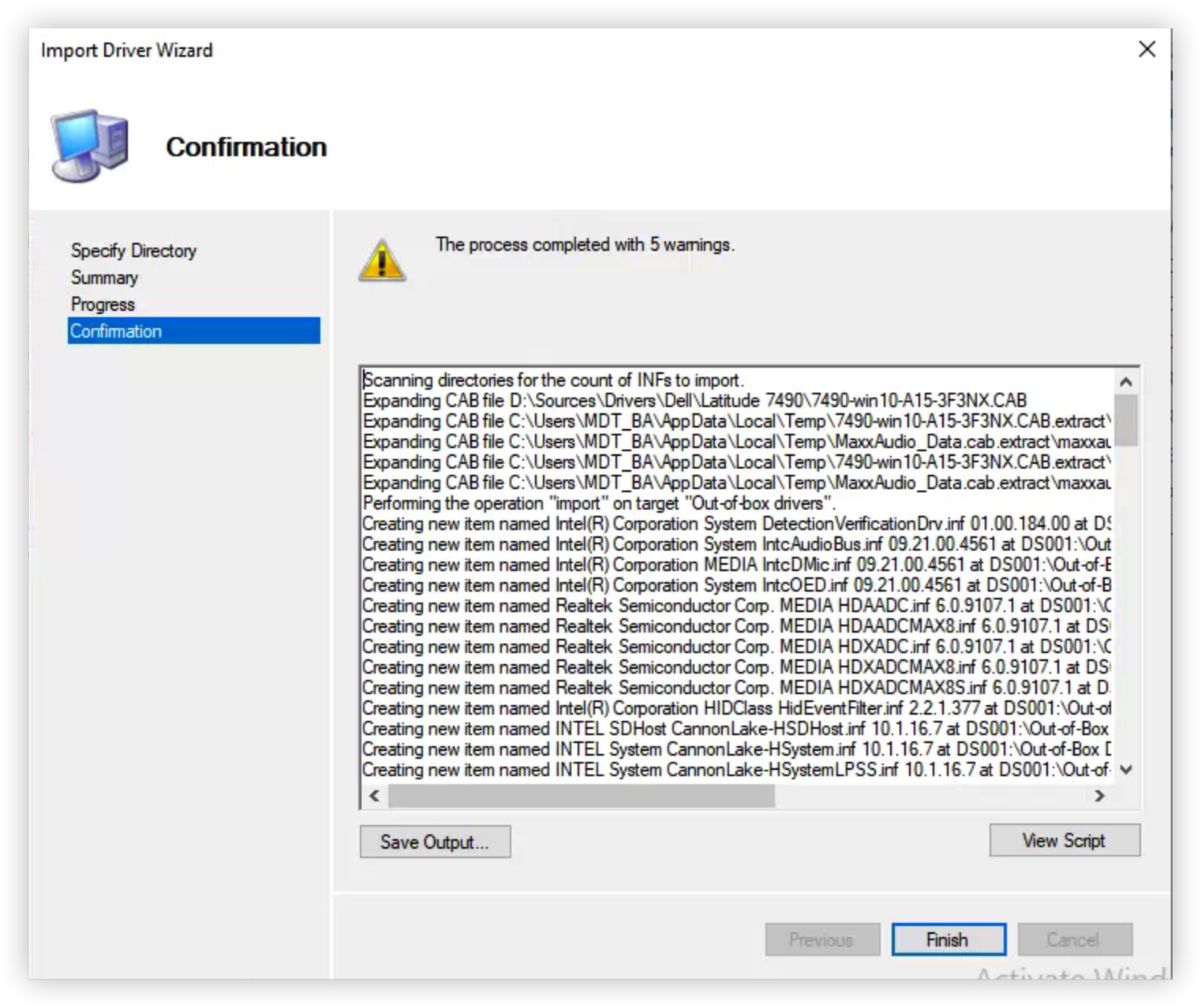Viewport: 1201px width, 1008px height.
Task: Close the Import Driver Wizard window
Action: pos(1148,50)
